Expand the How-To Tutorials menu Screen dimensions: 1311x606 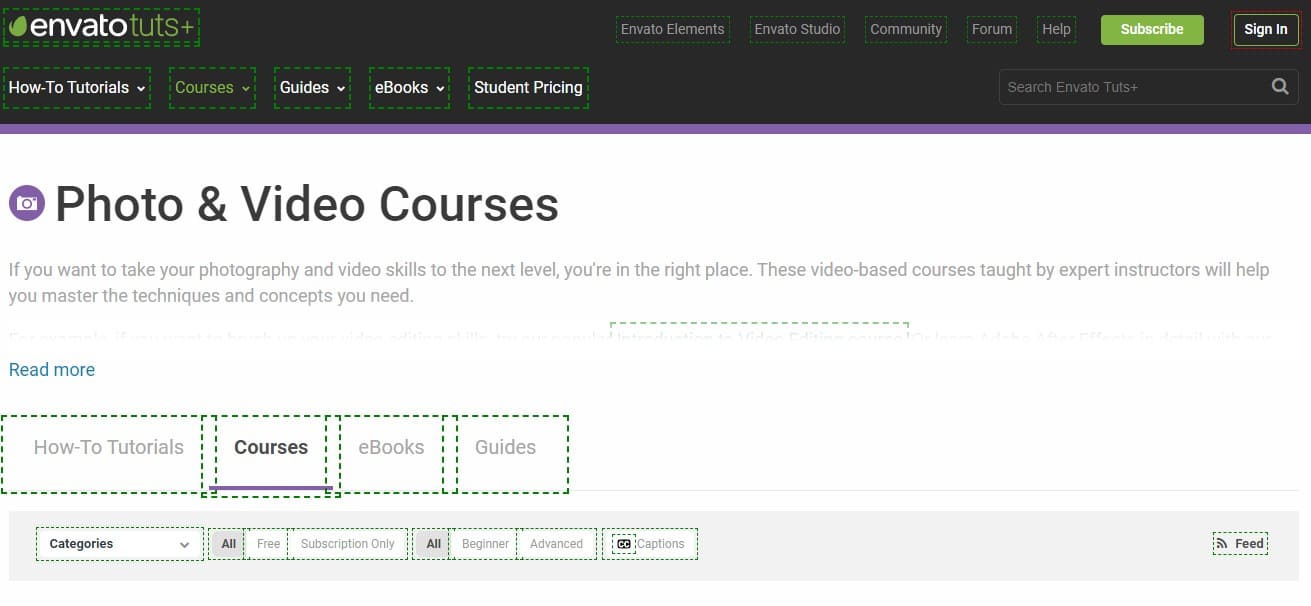click(x=77, y=88)
